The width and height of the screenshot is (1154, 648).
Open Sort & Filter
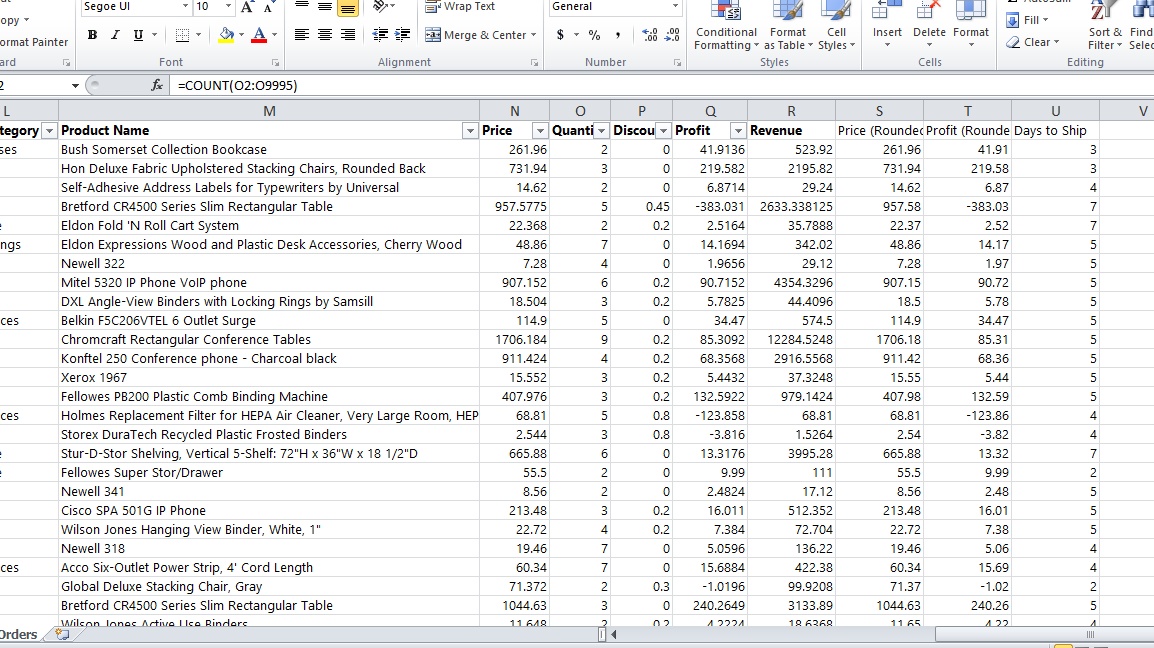pos(1105,27)
